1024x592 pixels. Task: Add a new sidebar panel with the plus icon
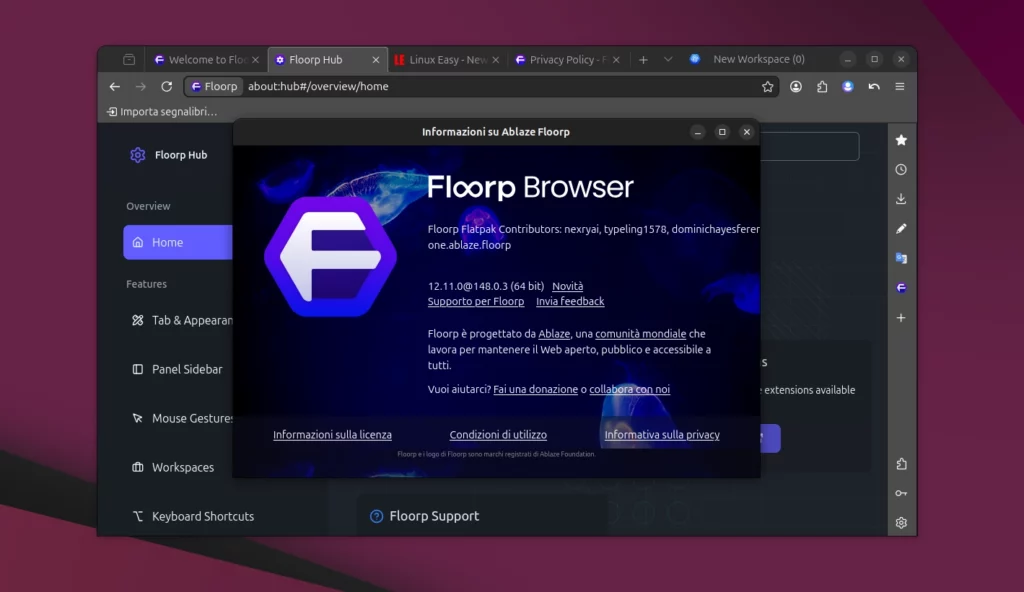[901, 317]
